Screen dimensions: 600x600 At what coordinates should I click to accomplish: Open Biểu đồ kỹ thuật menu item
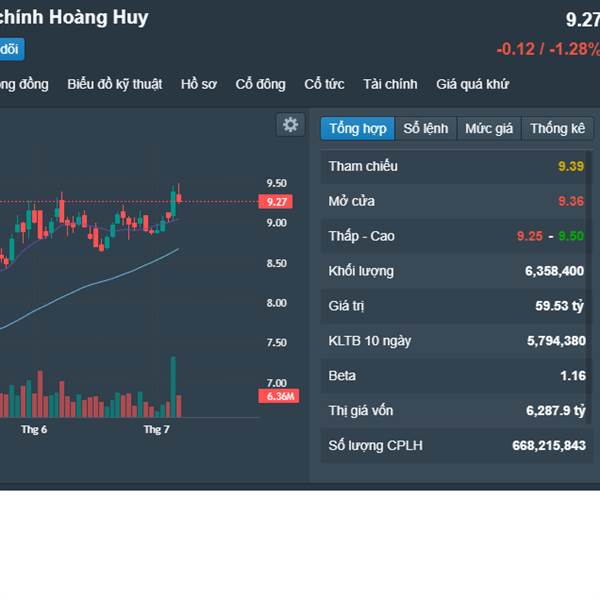pos(114,84)
